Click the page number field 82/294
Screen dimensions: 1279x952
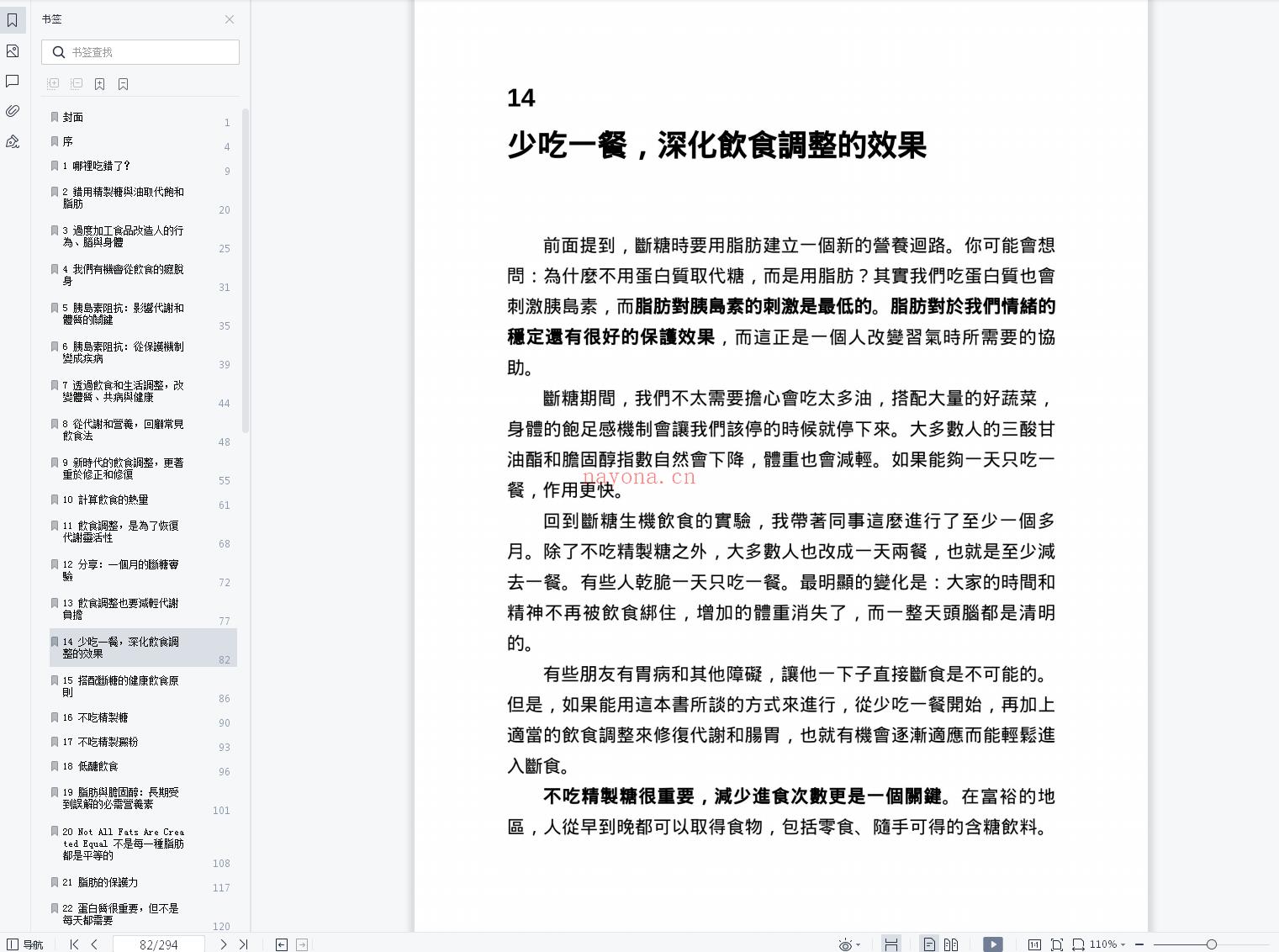(x=158, y=944)
